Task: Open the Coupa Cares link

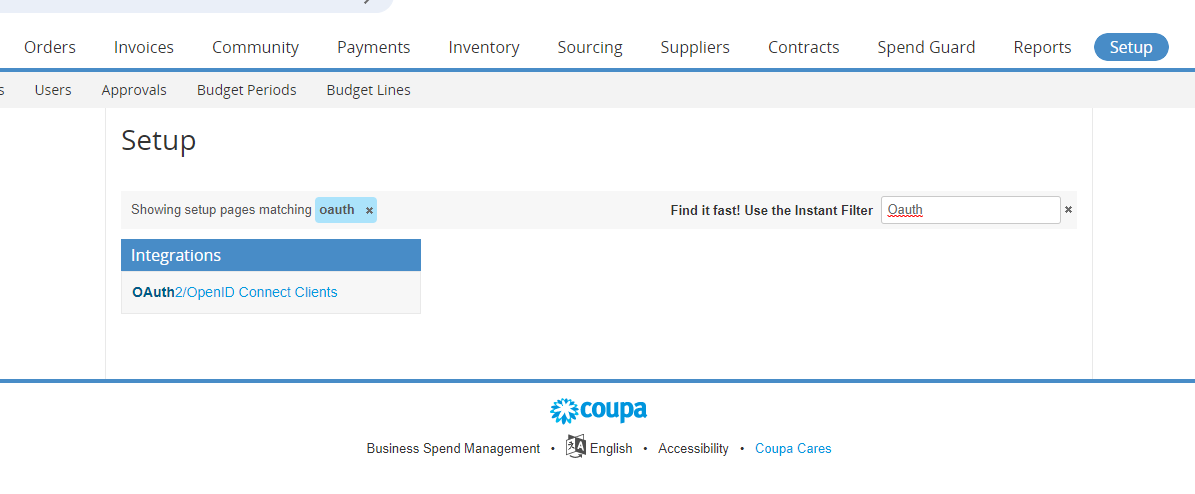Action: 793,448
